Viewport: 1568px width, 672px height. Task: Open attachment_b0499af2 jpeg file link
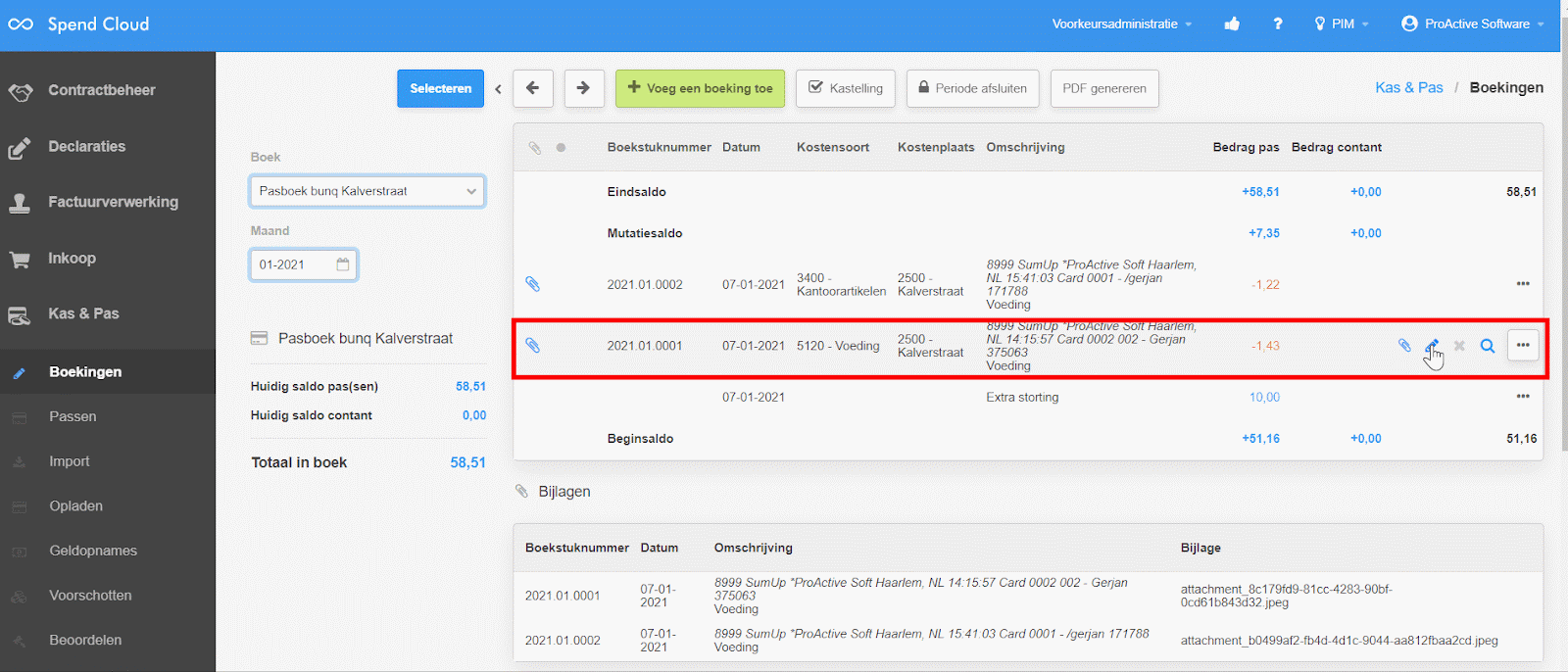coord(1339,641)
